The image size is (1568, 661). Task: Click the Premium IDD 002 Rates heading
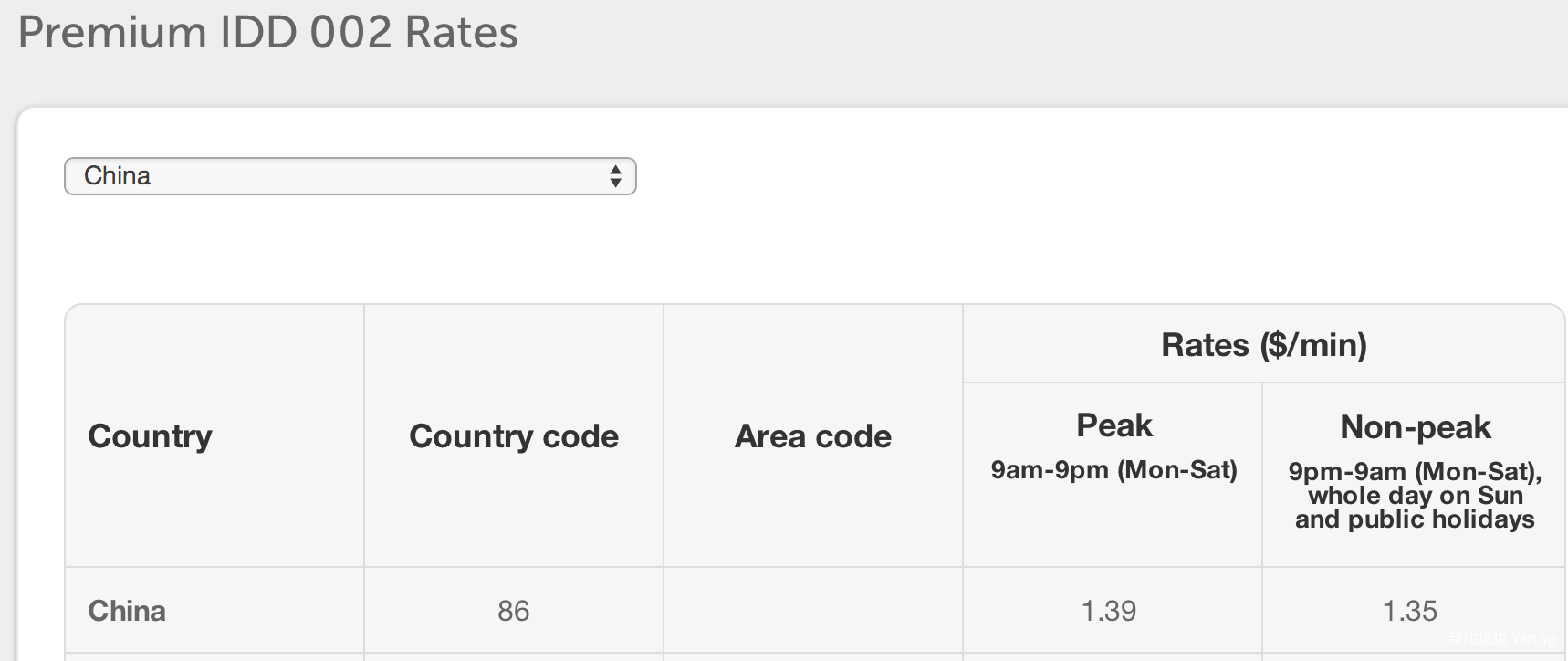click(x=267, y=33)
